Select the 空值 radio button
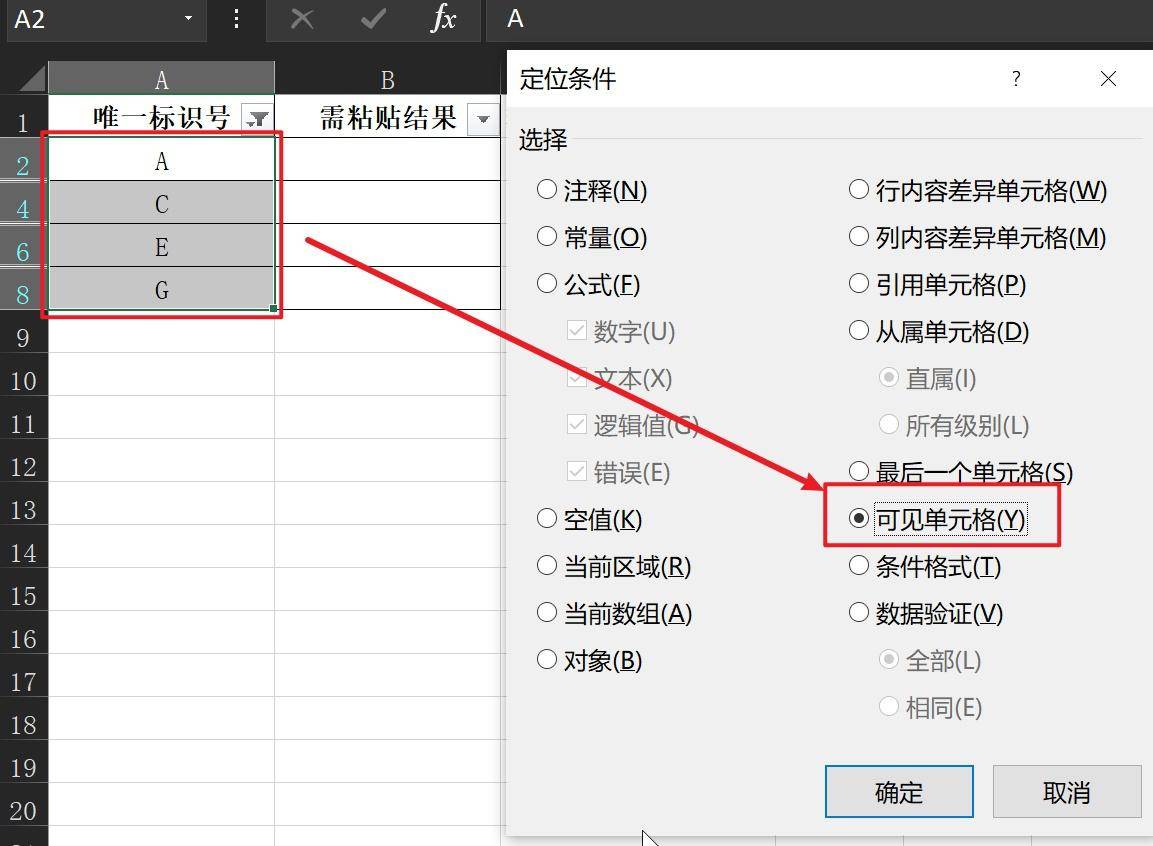Screen dimensions: 1153x846 tap(547, 519)
